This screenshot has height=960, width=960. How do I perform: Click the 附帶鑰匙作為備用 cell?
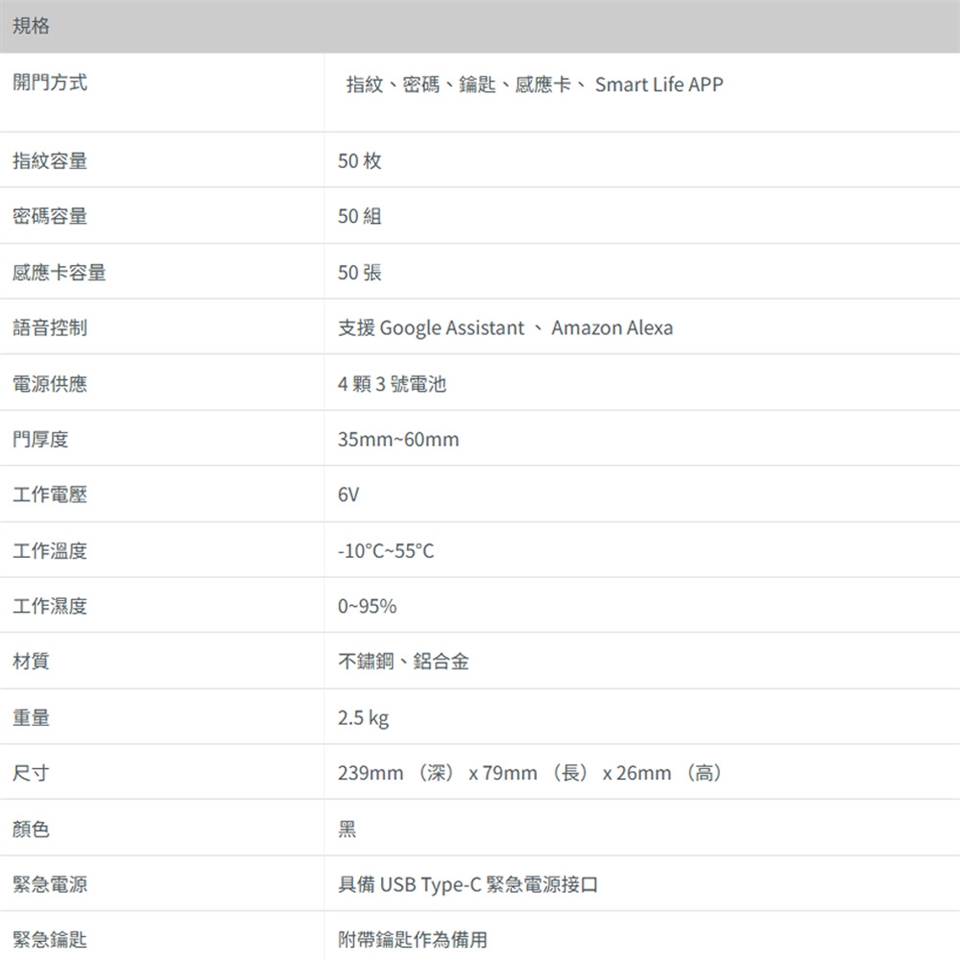413,940
